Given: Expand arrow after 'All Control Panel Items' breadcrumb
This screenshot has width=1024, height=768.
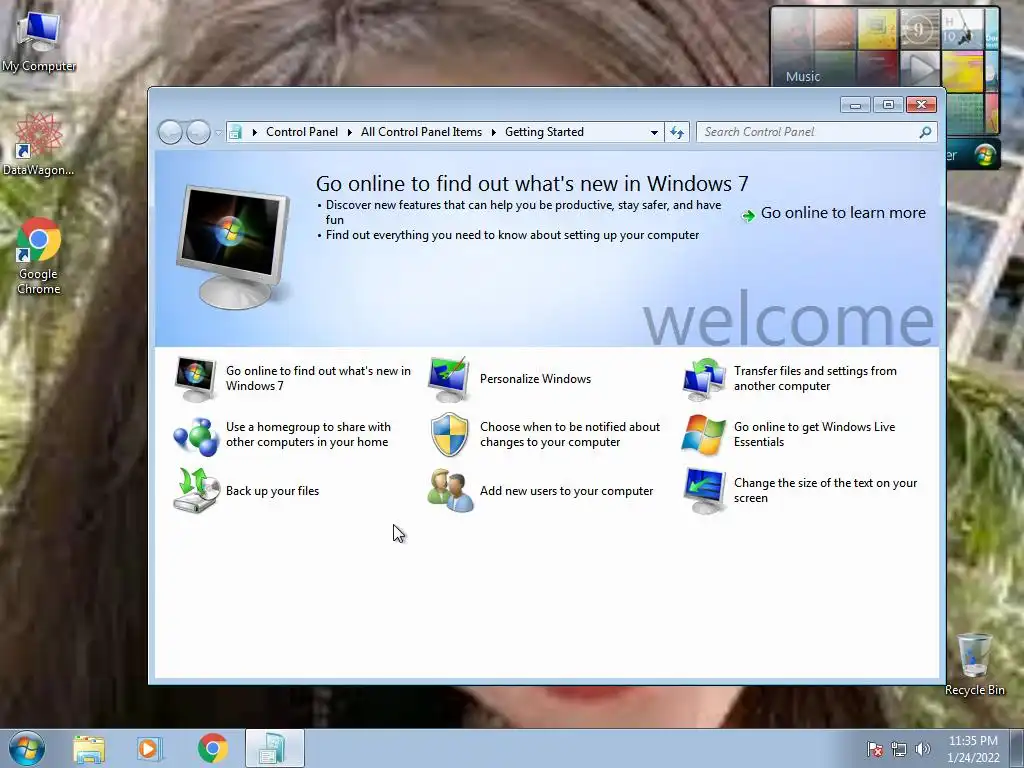Looking at the screenshot, I should [x=494, y=133].
